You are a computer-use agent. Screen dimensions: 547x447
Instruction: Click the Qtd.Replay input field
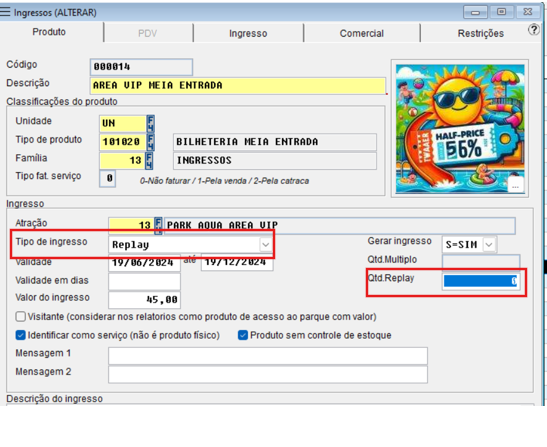(481, 281)
